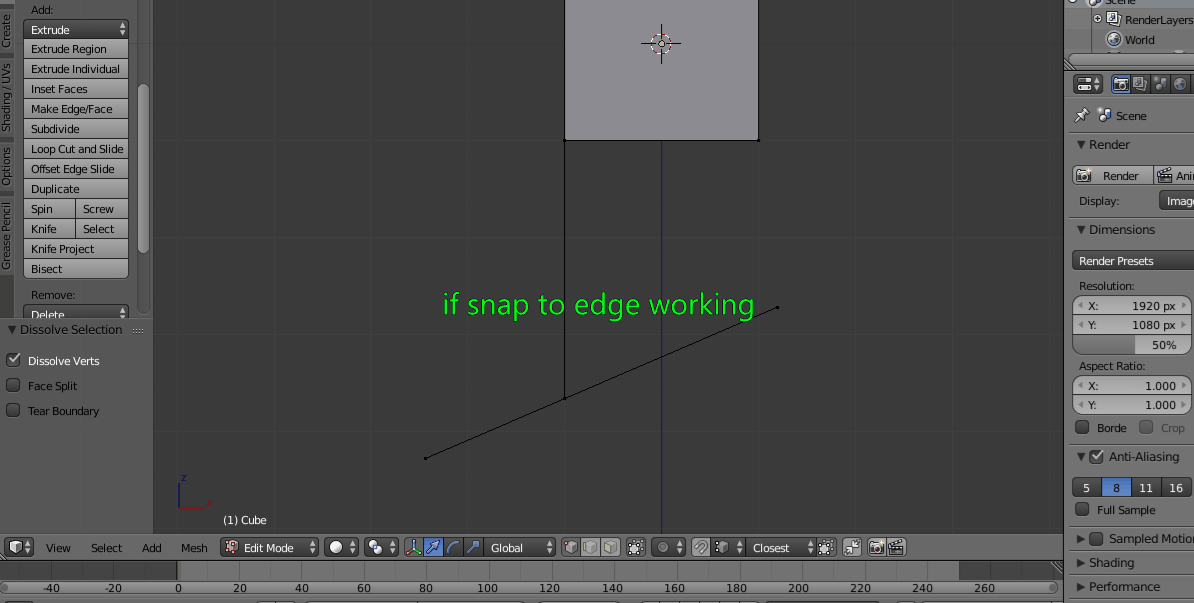
Task: Select the Render Layers properties tab
Action: coord(1141,84)
